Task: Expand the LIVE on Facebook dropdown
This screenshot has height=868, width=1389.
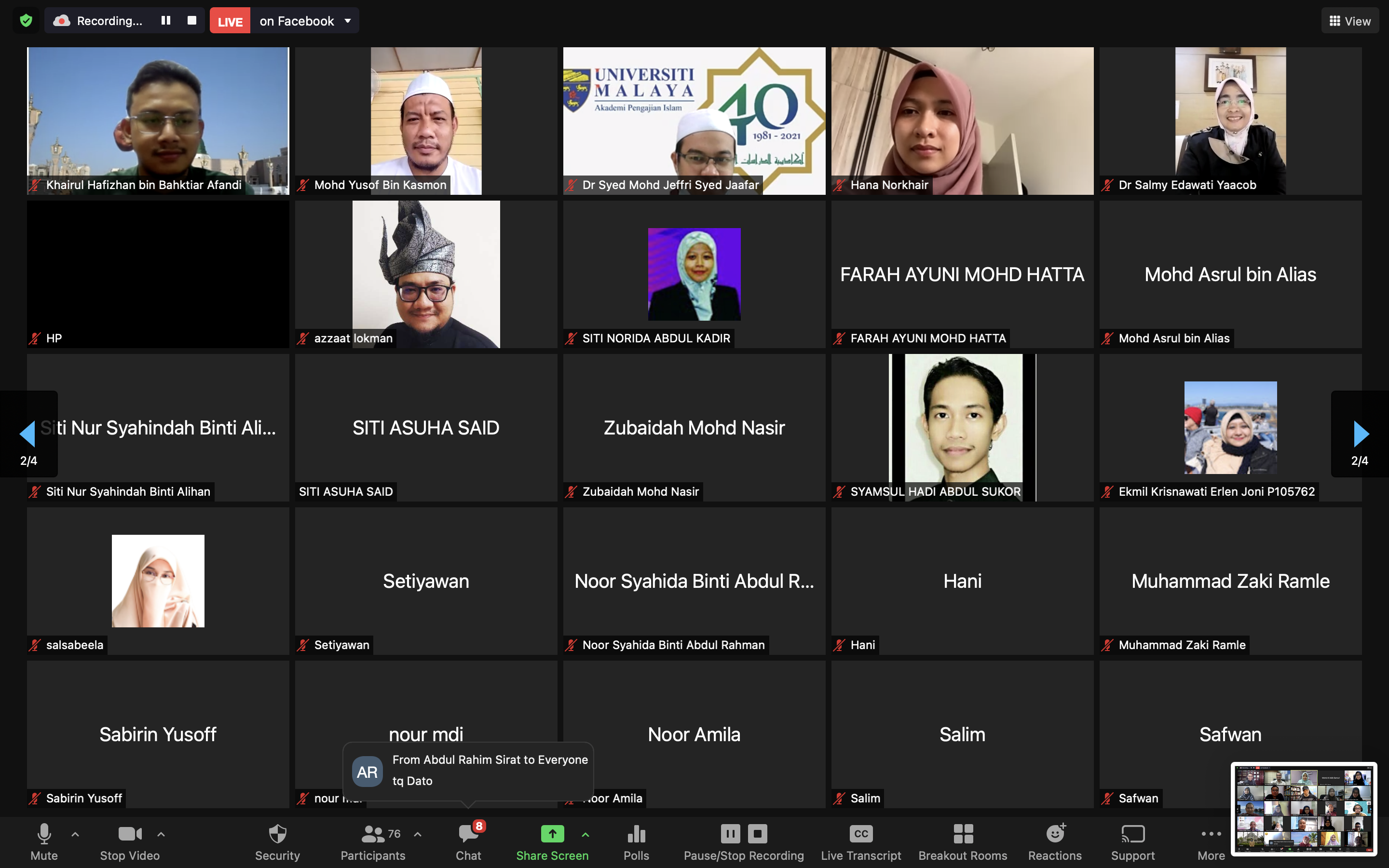Action: point(348,21)
